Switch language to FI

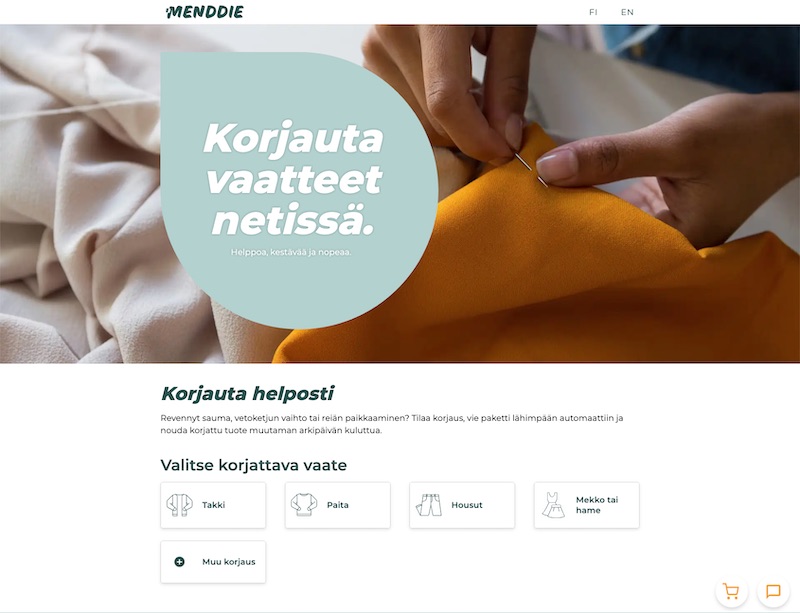point(593,12)
